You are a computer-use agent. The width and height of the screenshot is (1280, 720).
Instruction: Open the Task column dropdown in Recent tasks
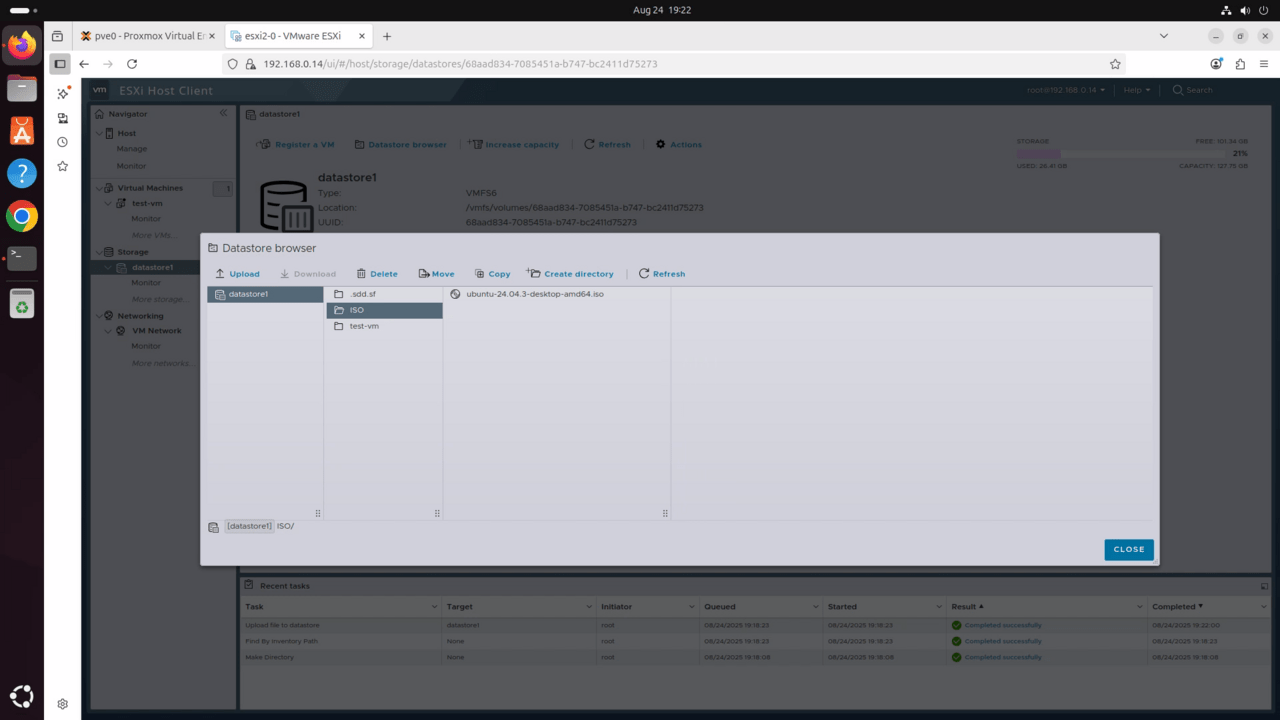[x=434, y=607]
